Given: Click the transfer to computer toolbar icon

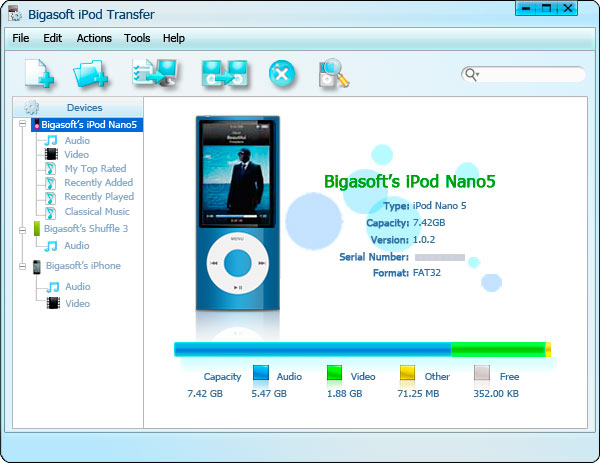Looking at the screenshot, I should click(x=155, y=74).
